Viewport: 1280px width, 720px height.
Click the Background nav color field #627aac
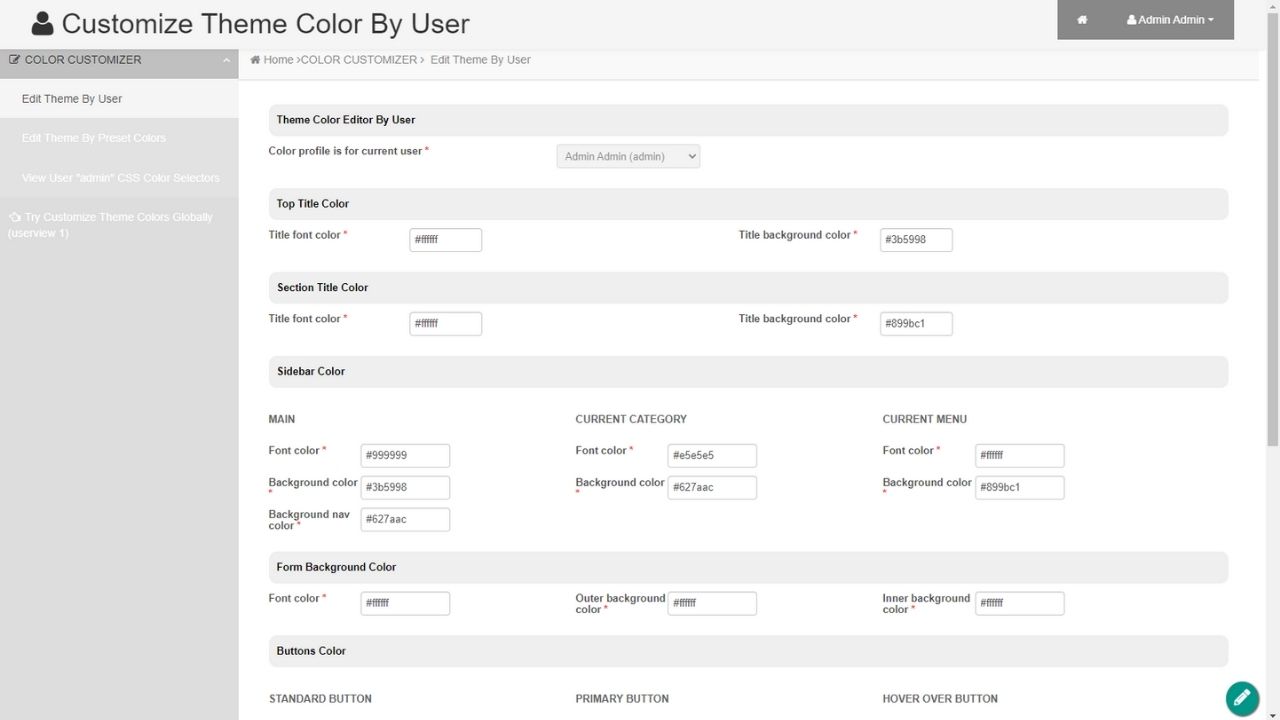pos(405,520)
